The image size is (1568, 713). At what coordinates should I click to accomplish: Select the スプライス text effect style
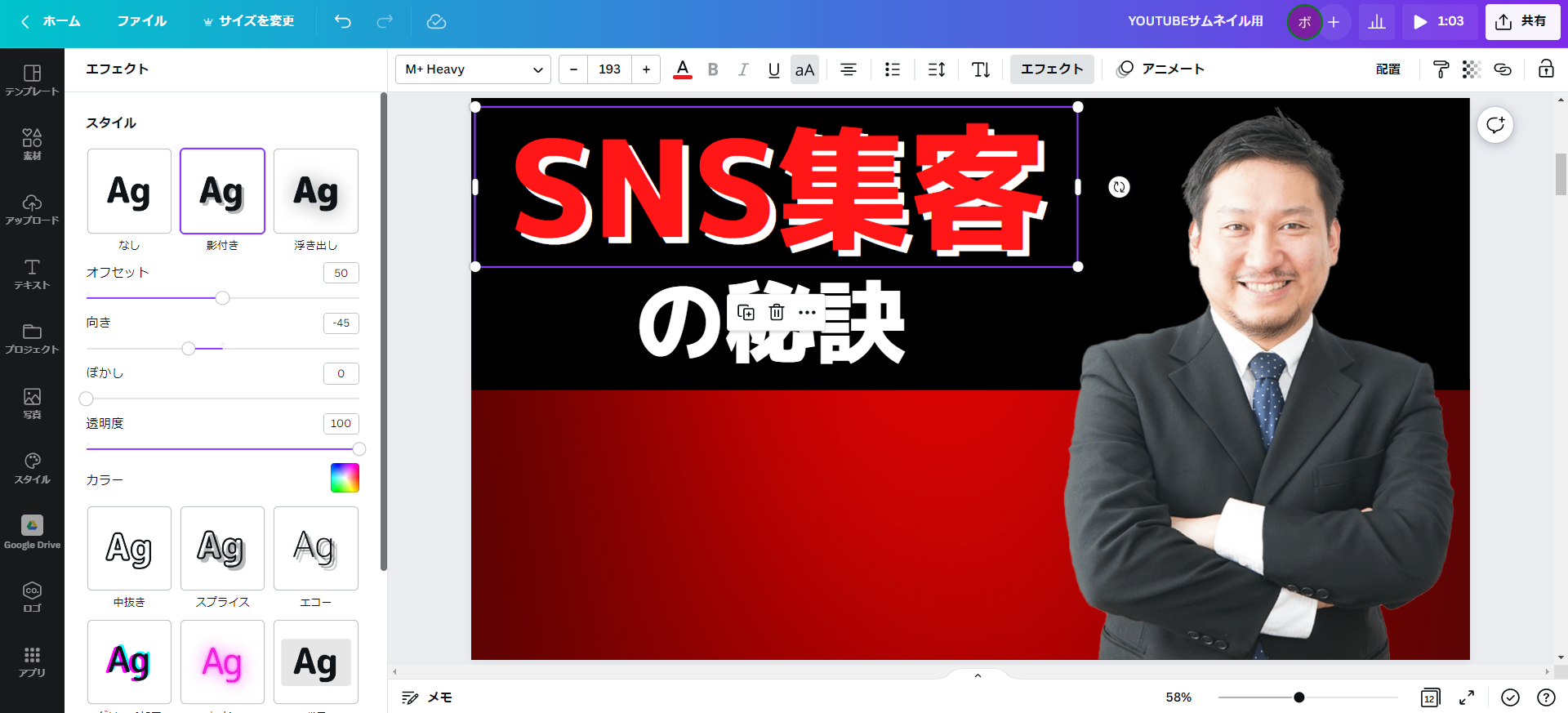click(x=222, y=549)
